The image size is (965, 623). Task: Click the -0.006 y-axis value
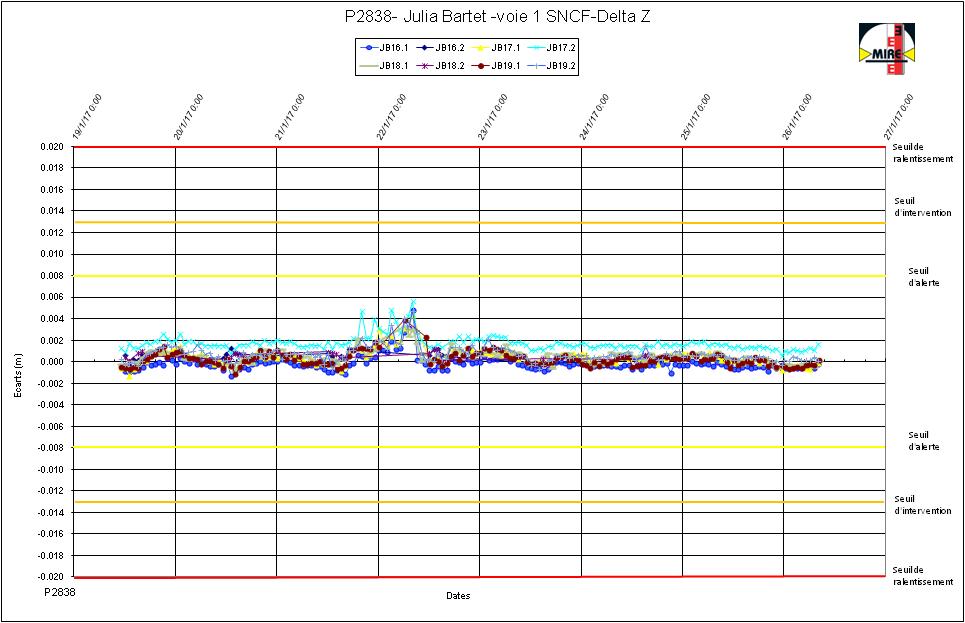click(x=50, y=427)
